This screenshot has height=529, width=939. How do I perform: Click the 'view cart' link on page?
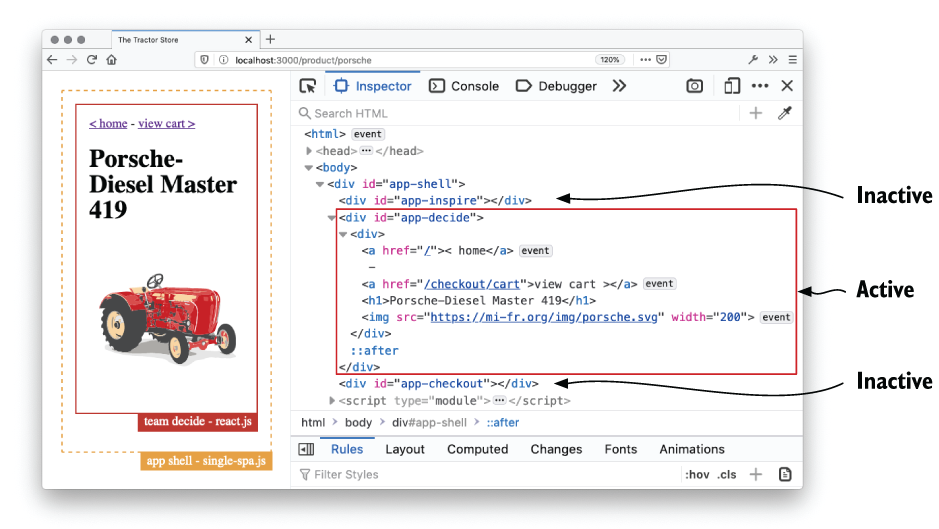(166, 123)
